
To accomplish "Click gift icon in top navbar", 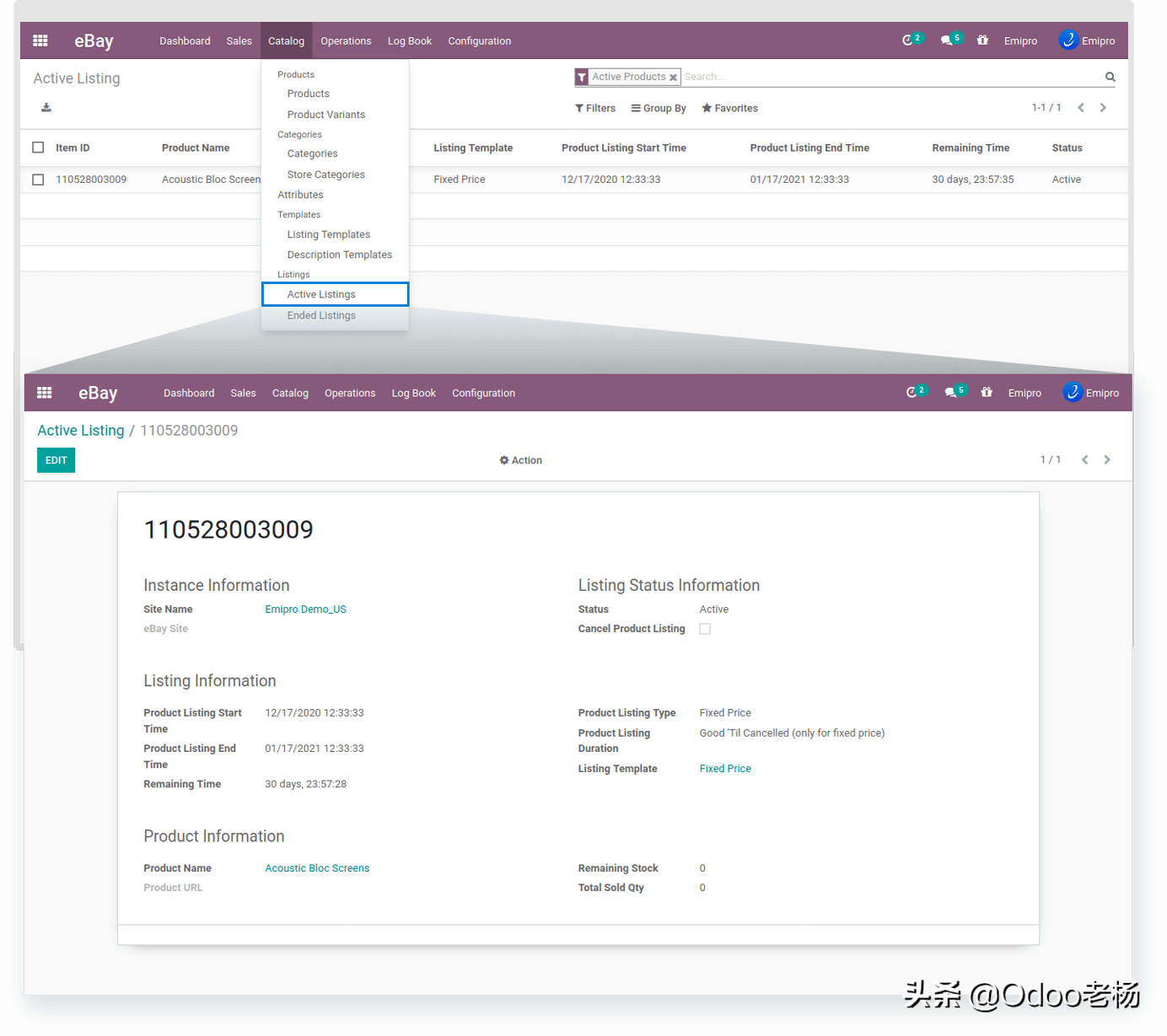I will pyautogui.click(x=982, y=40).
